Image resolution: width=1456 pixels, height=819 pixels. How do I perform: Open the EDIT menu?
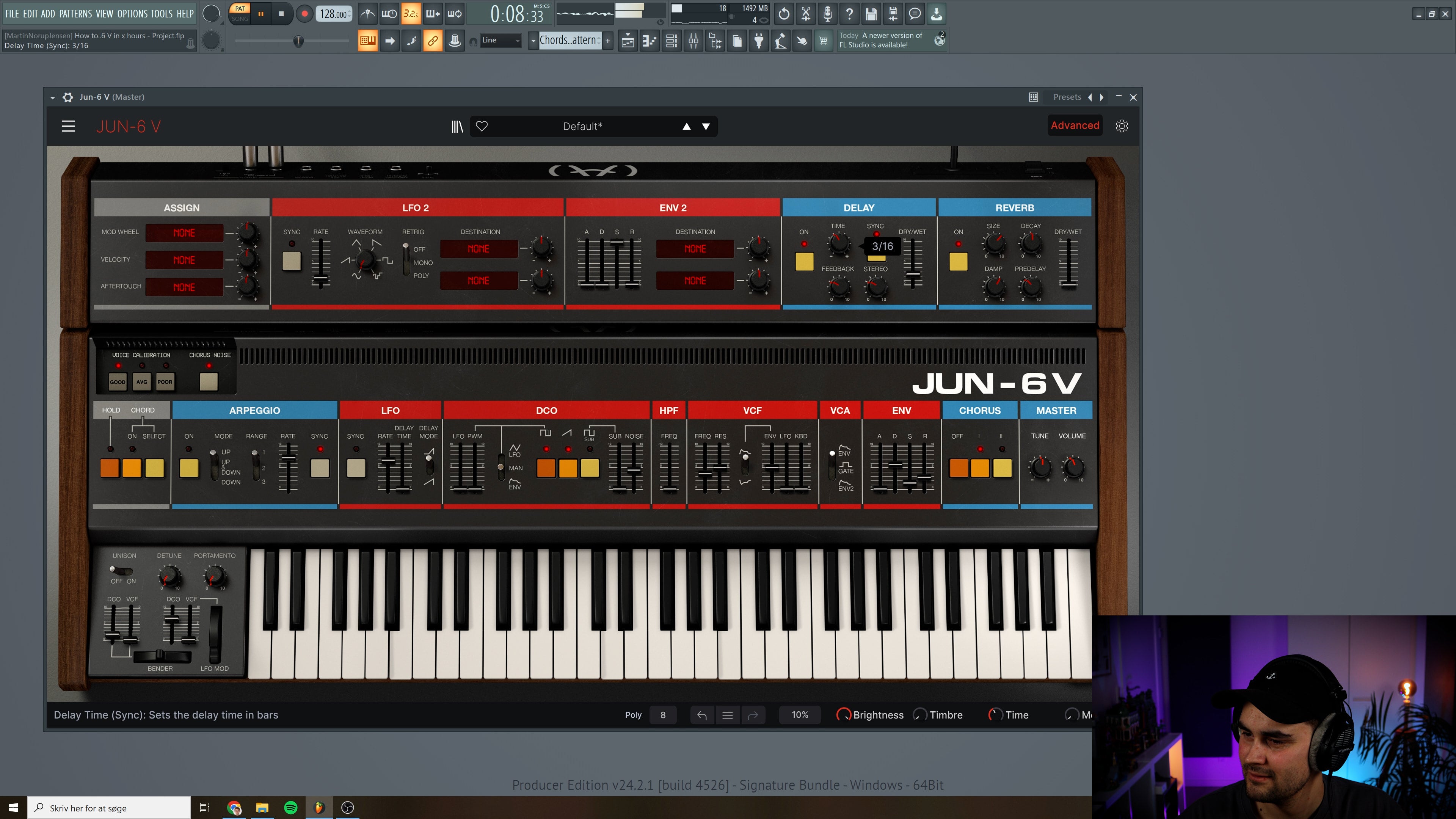[30, 14]
